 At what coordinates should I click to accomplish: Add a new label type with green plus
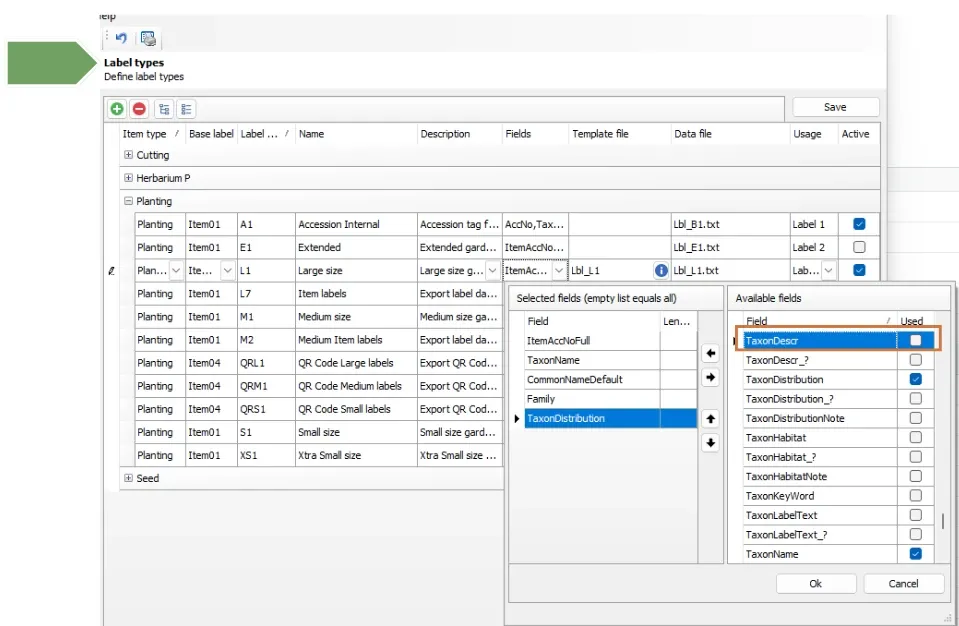tap(117, 109)
